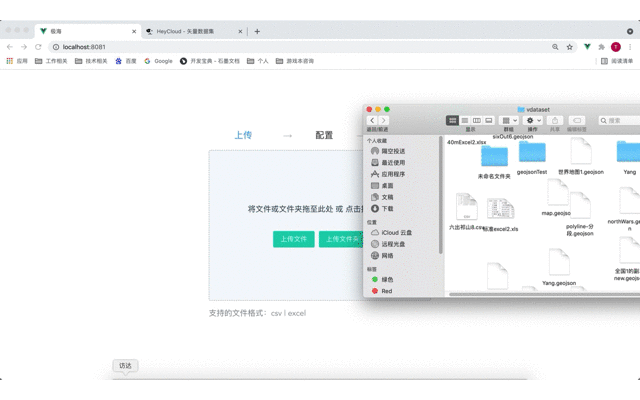Open Finder group-by dropdown
The width and height of the screenshot is (640, 400).
(x=509, y=120)
